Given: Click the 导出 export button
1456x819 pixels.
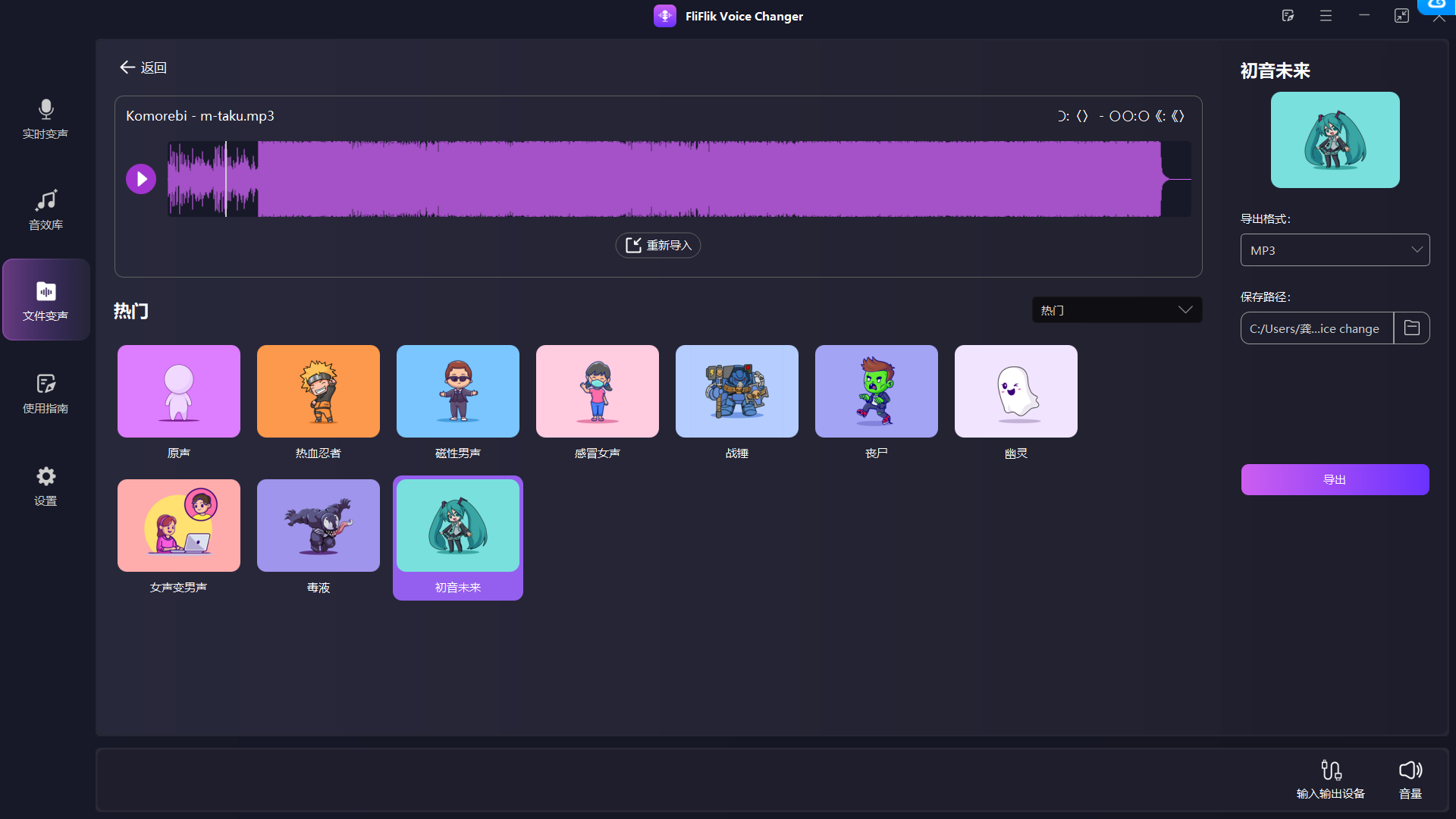Looking at the screenshot, I should (x=1335, y=480).
